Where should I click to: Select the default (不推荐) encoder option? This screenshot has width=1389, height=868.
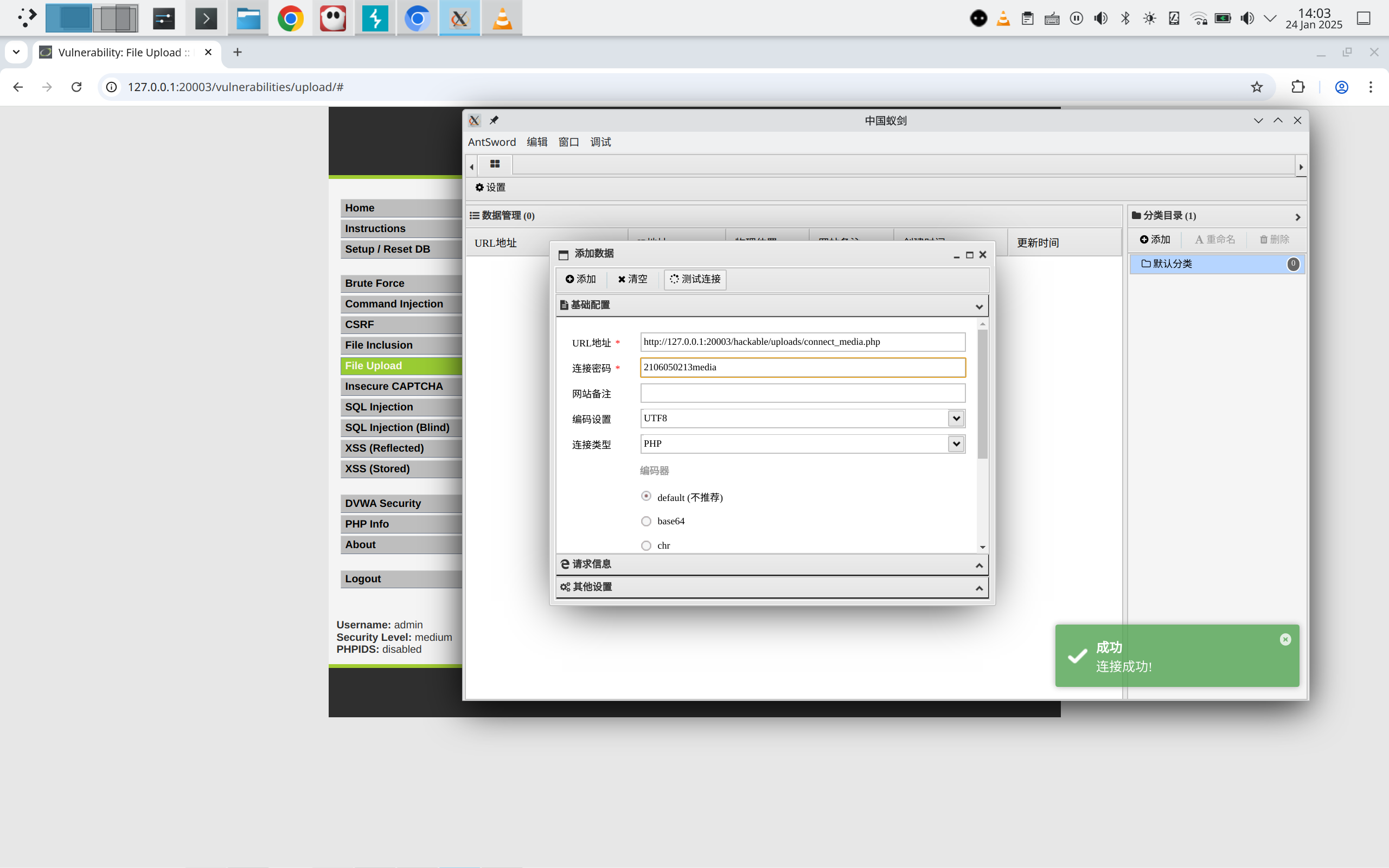pyautogui.click(x=646, y=496)
